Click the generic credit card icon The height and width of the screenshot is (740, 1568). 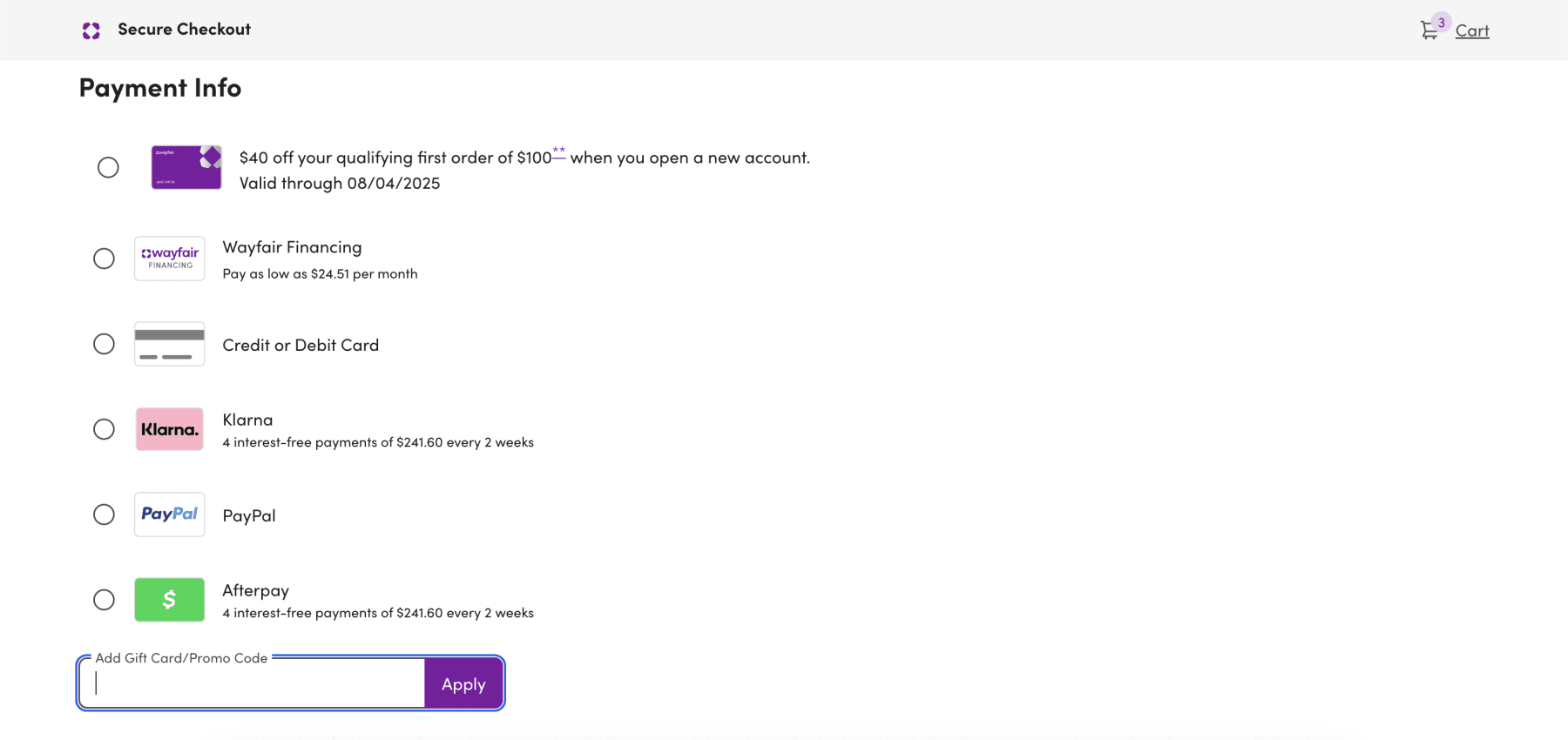[x=169, y=344]
